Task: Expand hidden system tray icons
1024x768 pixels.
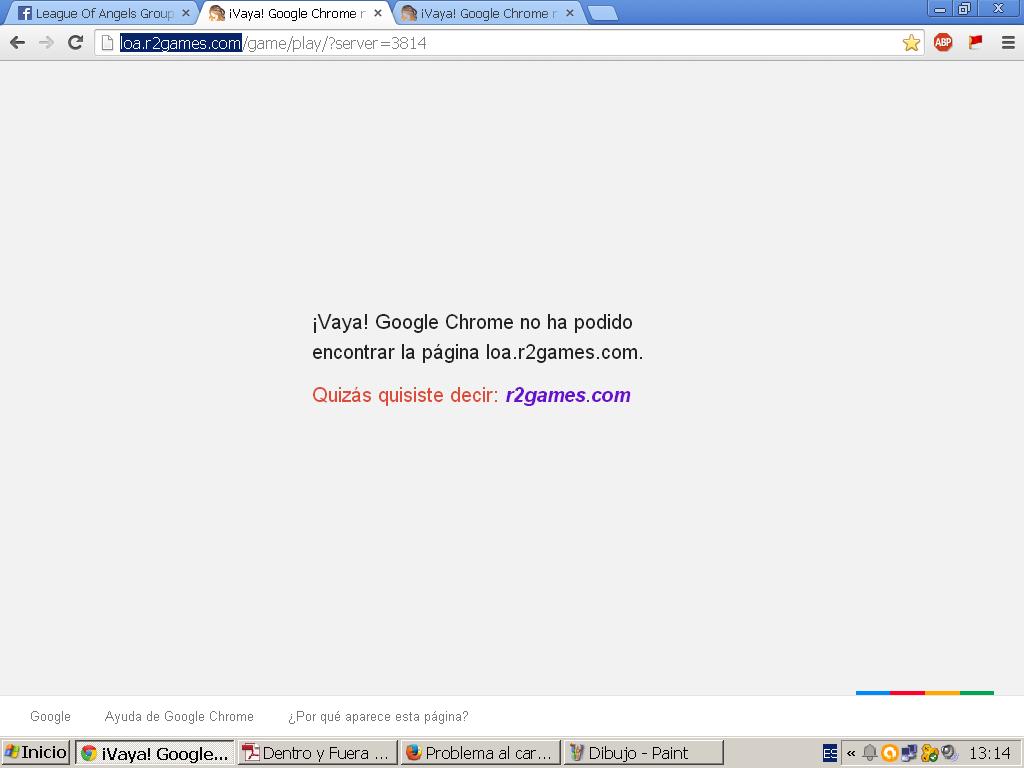Action: (x=851, y=753)
